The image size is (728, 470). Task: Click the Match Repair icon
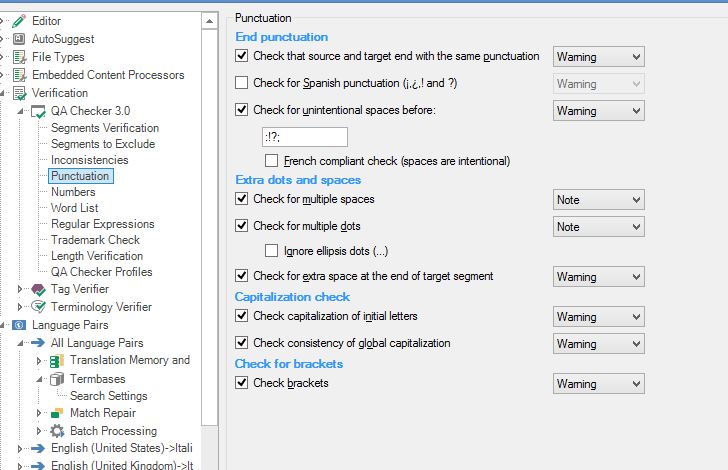pyautogui.click(x=57, y=413)
